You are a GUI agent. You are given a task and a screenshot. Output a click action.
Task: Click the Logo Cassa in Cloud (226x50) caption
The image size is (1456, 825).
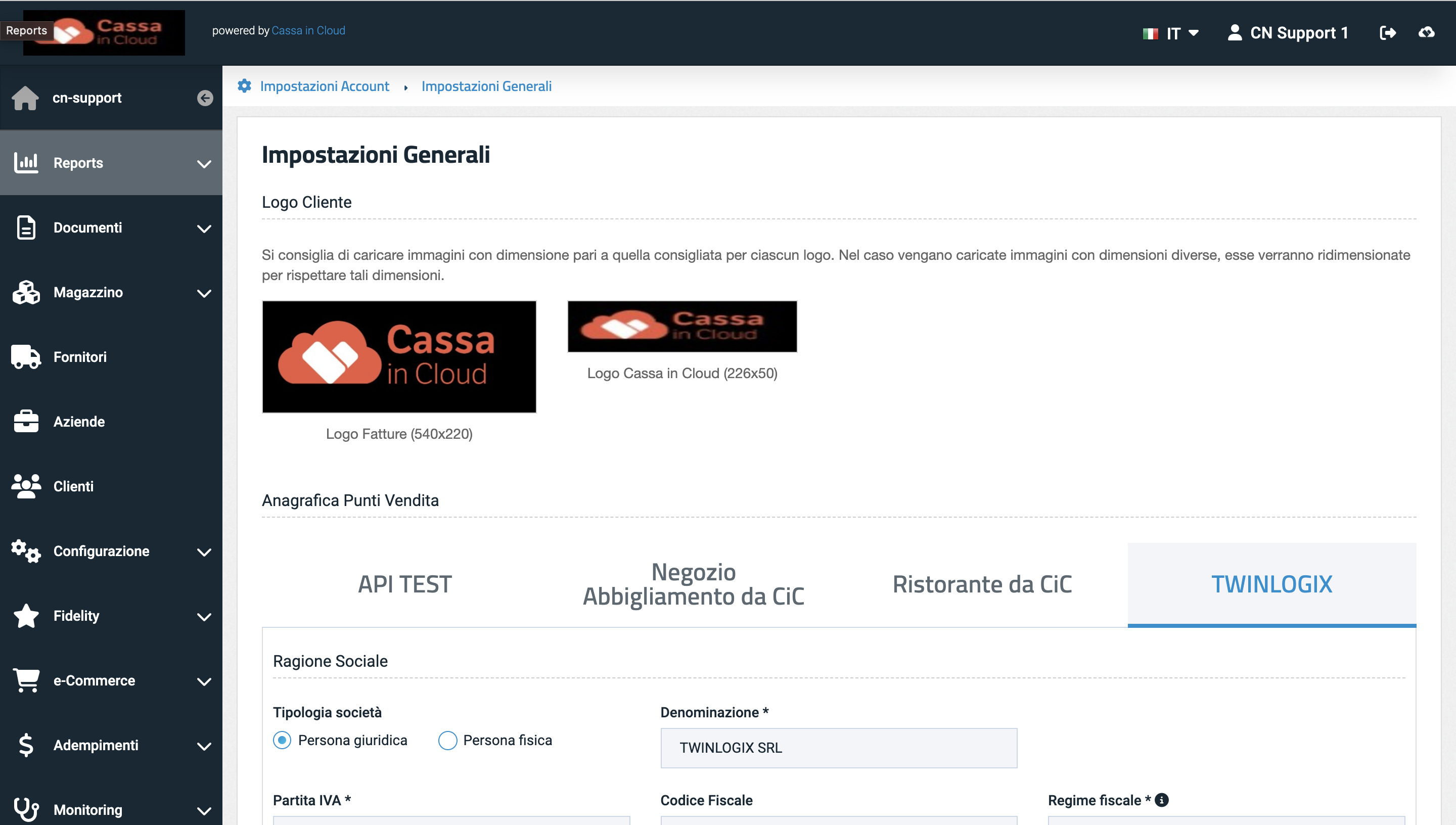tap(682, 374)
